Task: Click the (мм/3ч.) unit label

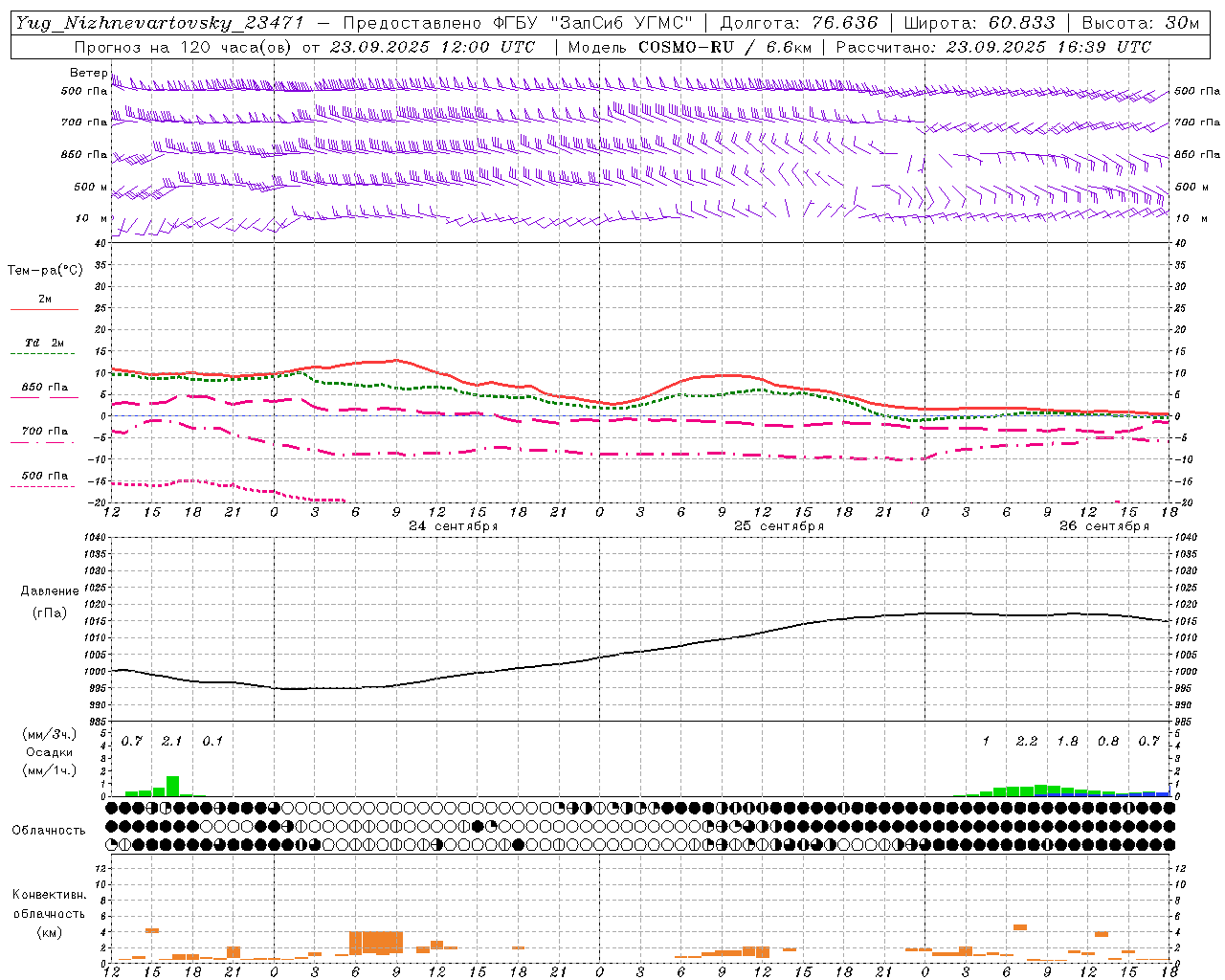Action: (49, 734)
